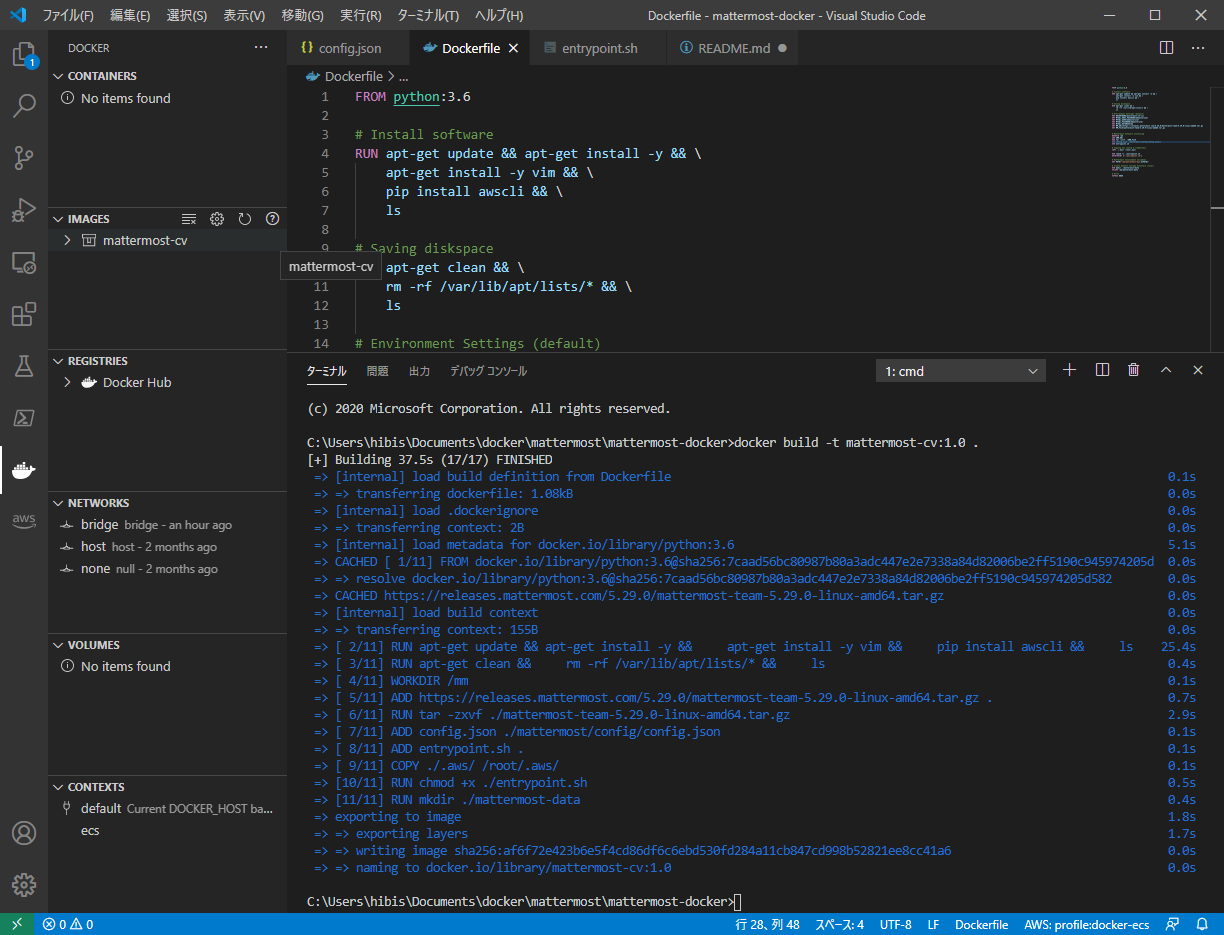Open Images help question mark icon
This screenshot has height=935, width=1224.
pos(272,219)
